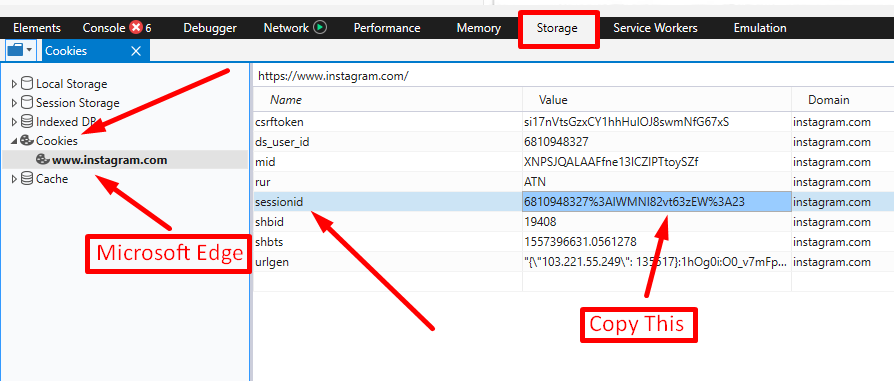
Task: Open the Elements tab
Action: (x=36, y=28)
